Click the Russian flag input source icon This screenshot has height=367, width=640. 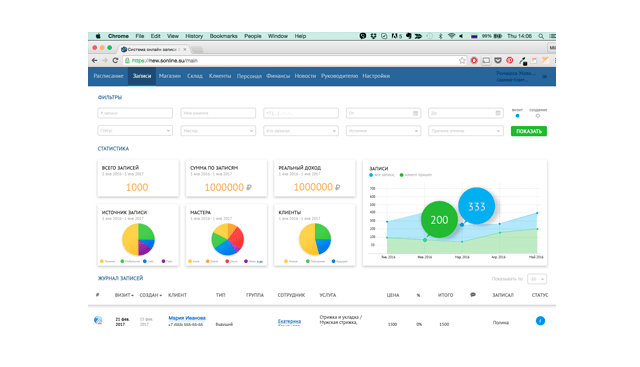[x=474, y=36]
